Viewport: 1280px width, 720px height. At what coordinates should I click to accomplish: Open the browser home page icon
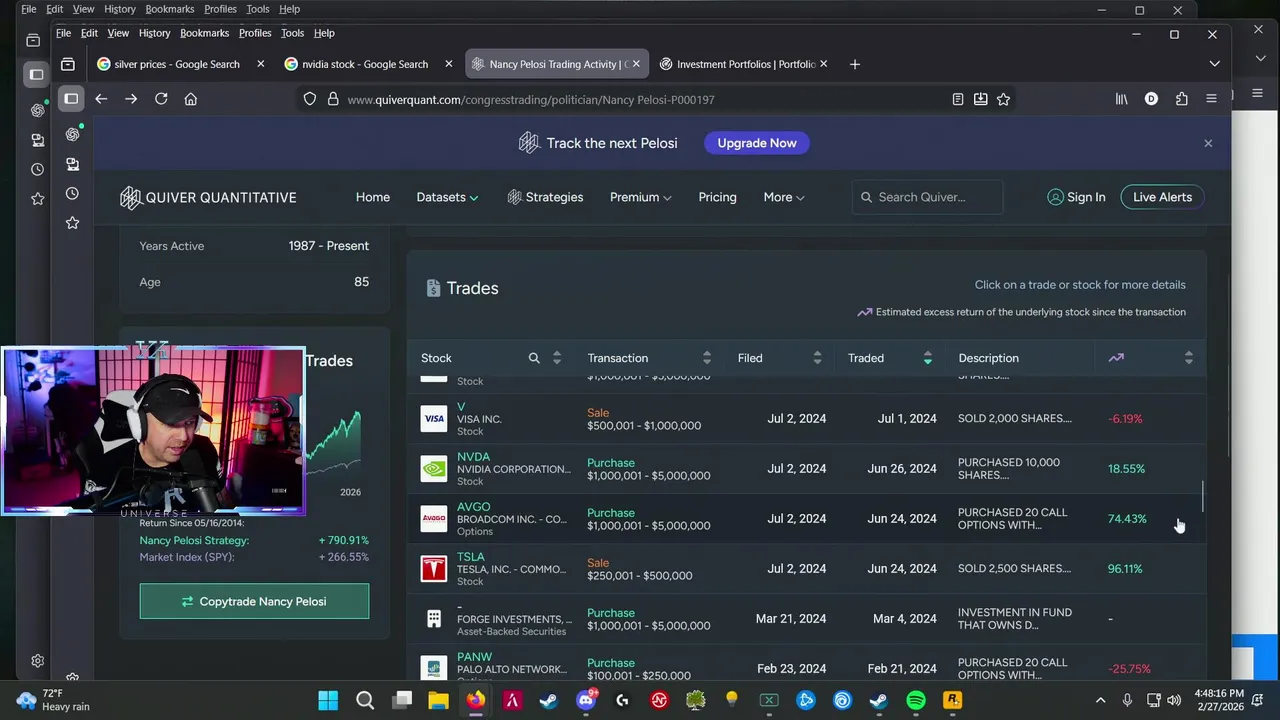coord(191,99)
